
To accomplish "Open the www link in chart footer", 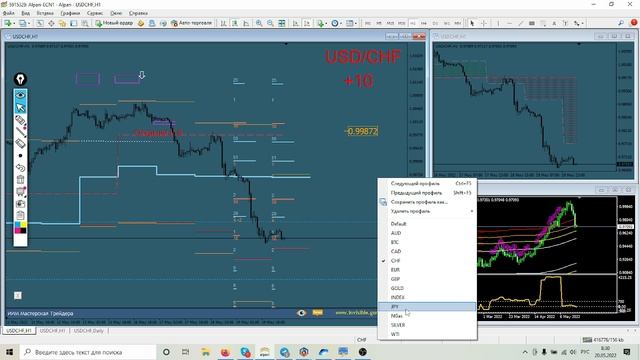I will (x=356, y=313).
